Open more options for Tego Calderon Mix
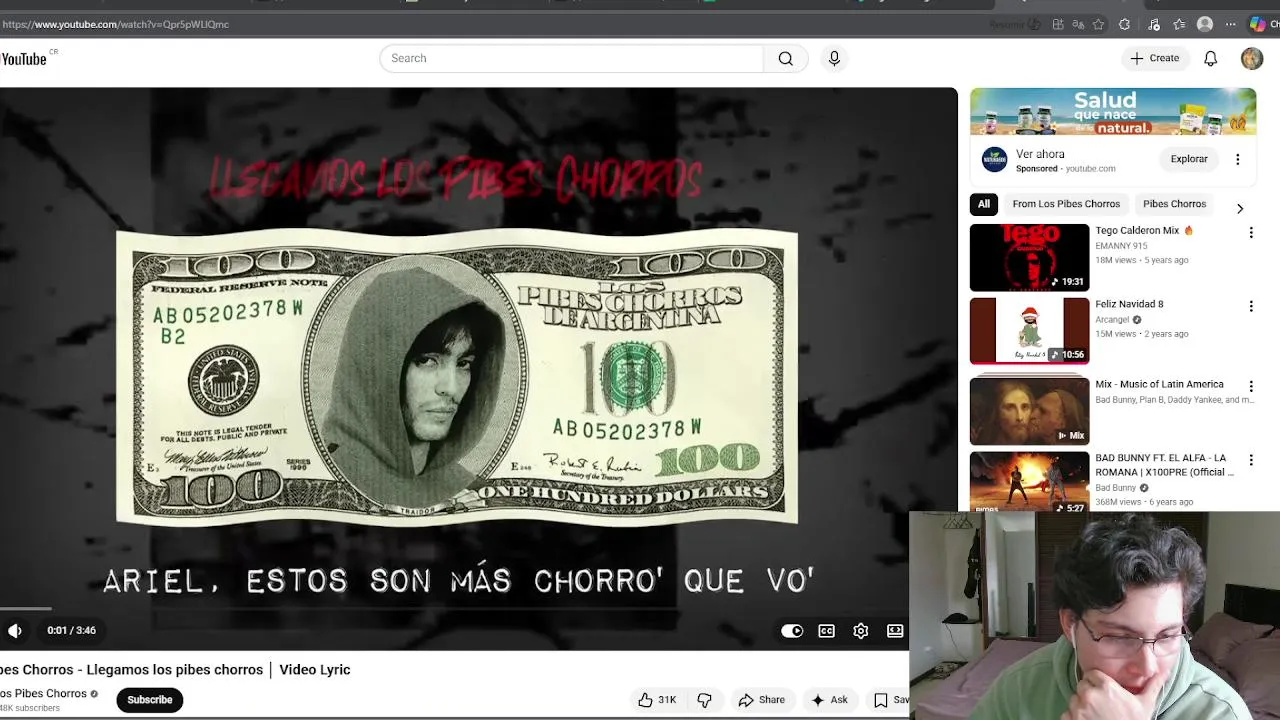 [1250, 232]
